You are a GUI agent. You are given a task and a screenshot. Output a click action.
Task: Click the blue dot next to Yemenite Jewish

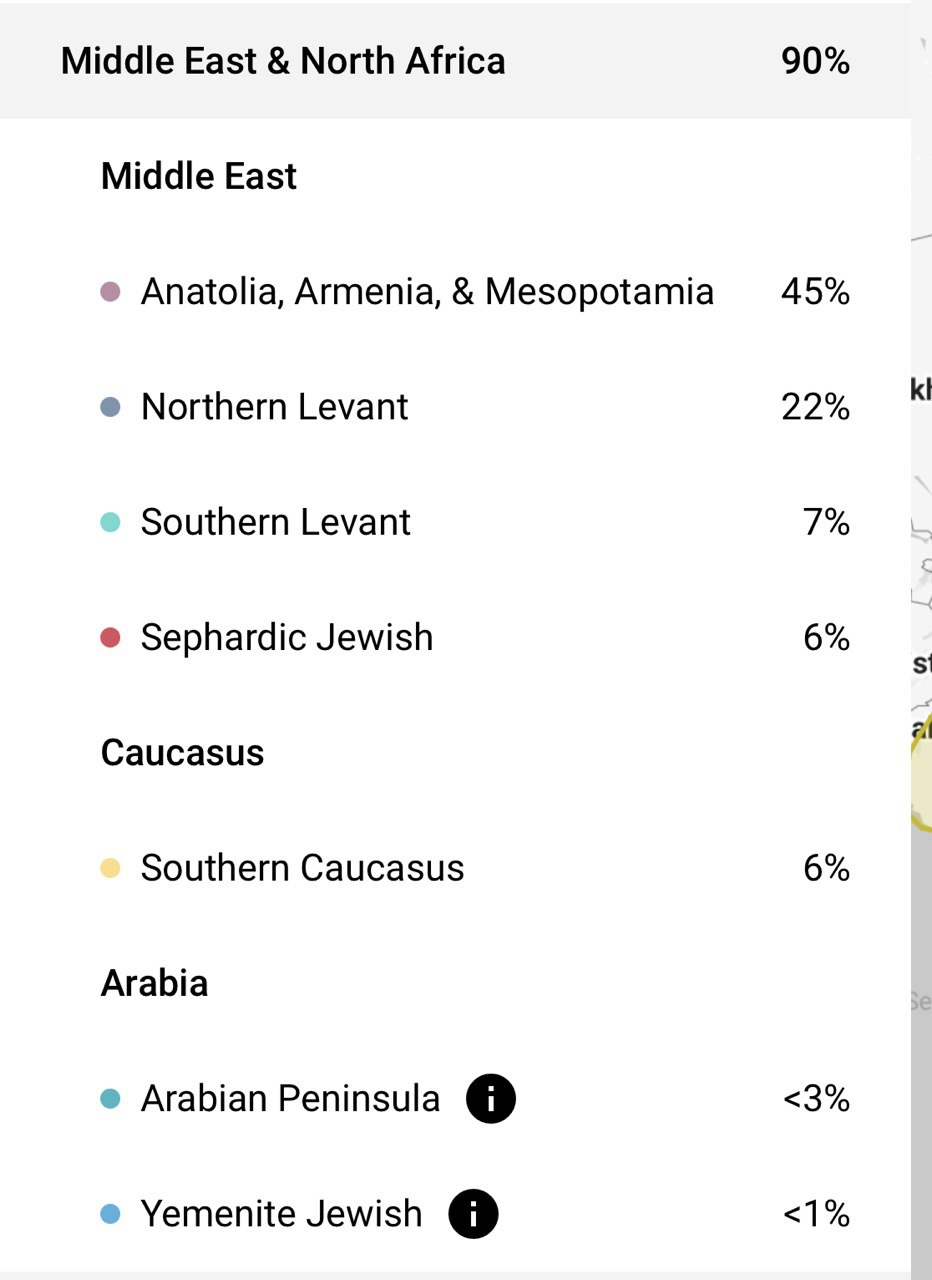coord(111,1214)
